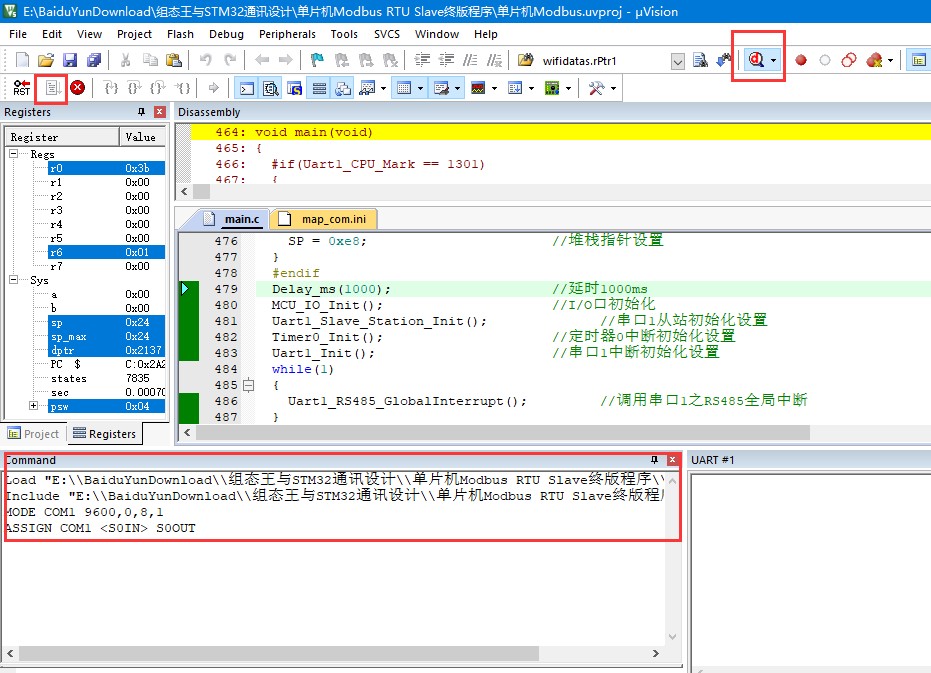Screen dimensions: 931x673
Task: Toggle the Disassembly Window toolbar button
Action: [271, 89]
